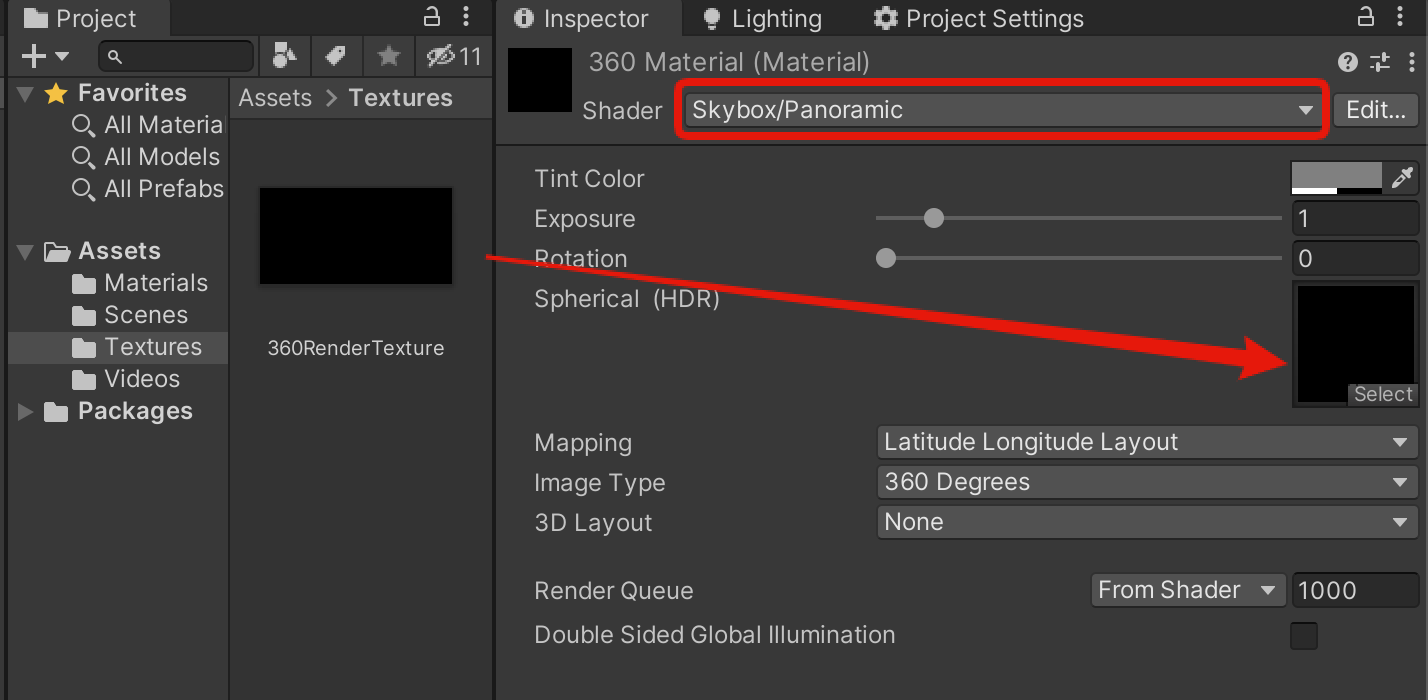
Task: Toggle the Project panel lock
Action: pos(432,17)
